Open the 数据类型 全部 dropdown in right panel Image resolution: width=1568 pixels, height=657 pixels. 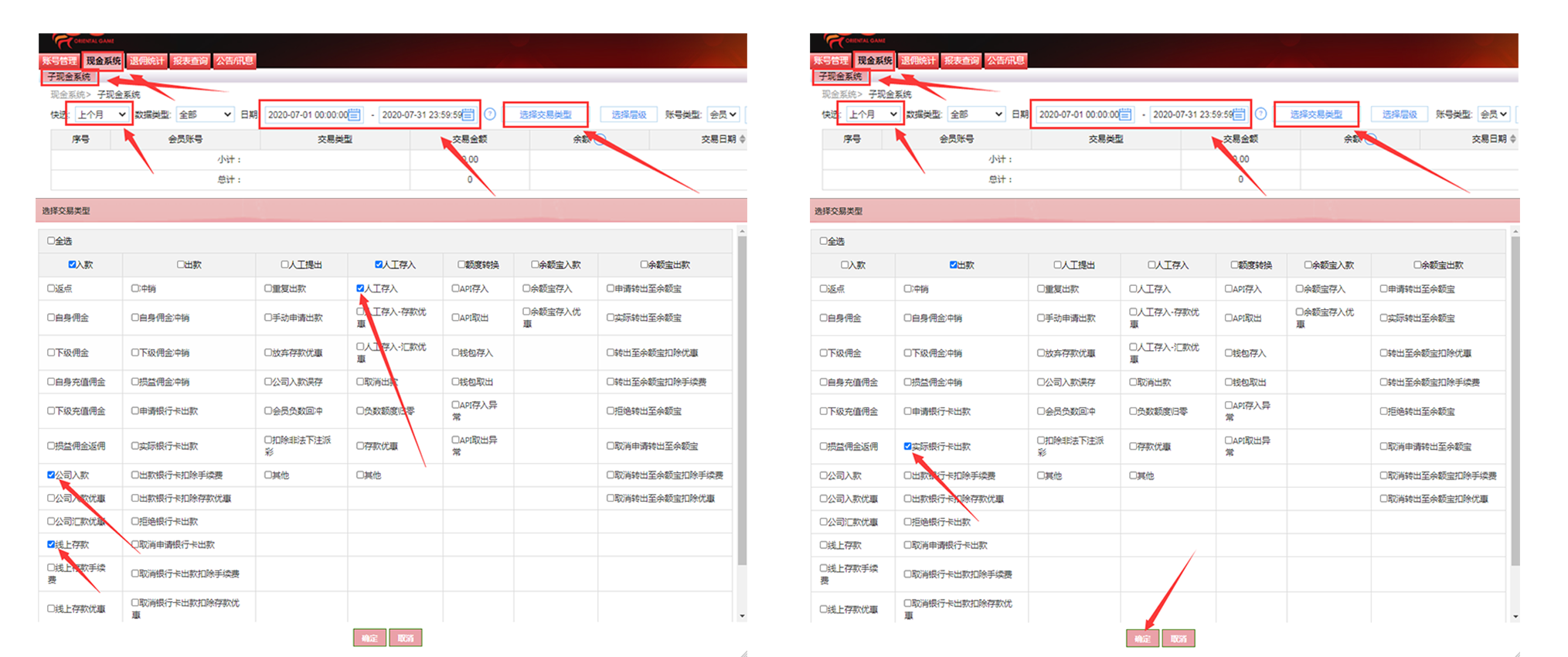pos(976,114)
